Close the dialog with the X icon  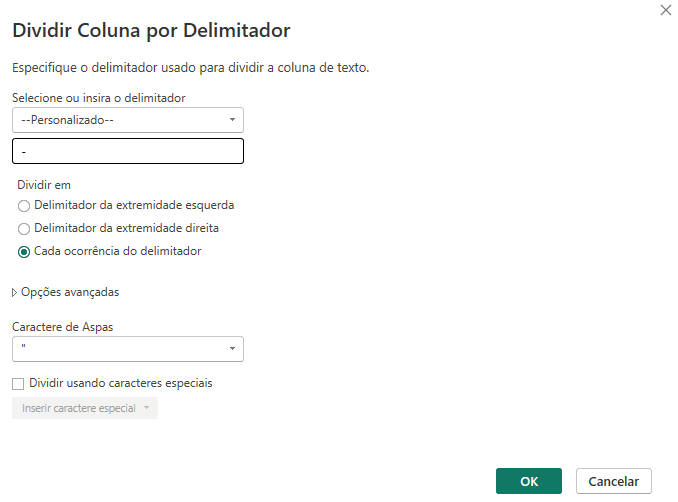666,10
